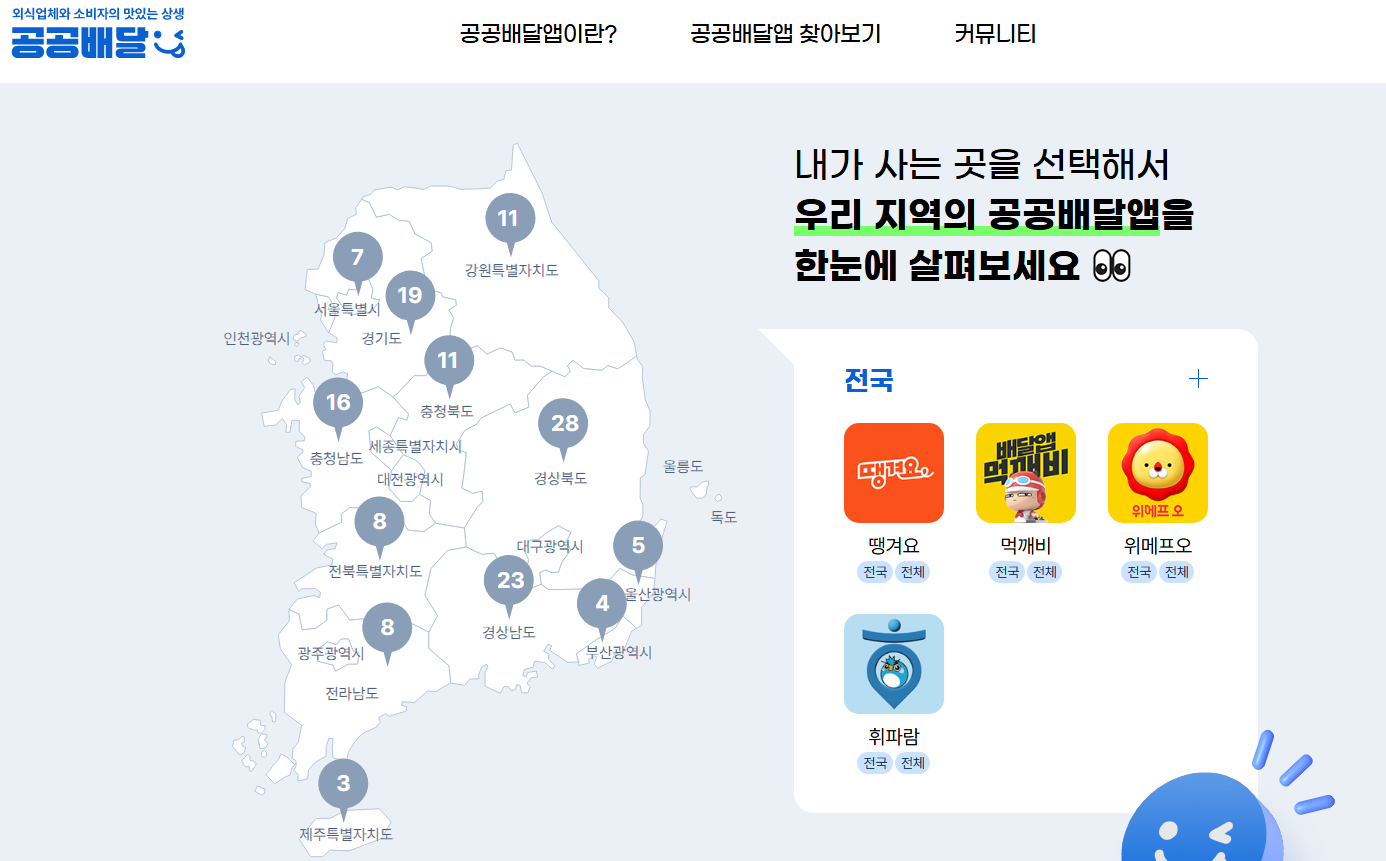This screenshot has width=1386, height=861.
Task: Click the 전라남도 map label
Action: tap(352, 693)
